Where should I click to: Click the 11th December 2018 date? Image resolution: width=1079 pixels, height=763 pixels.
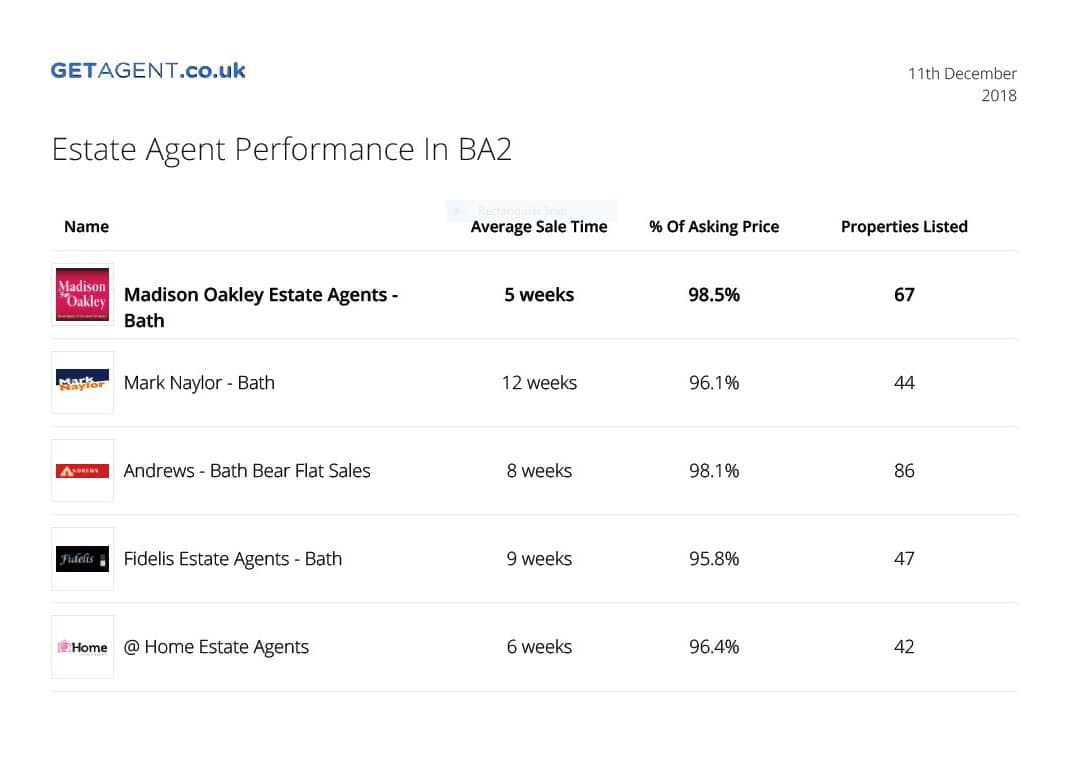[x=962, y=84]
